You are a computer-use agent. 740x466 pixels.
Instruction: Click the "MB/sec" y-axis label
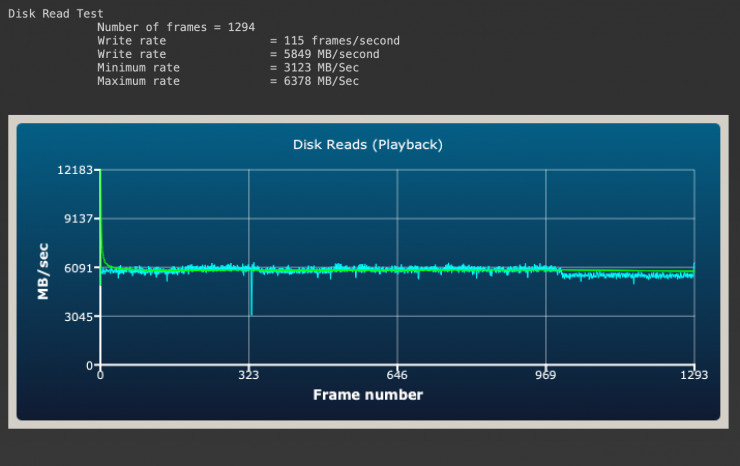(43, 268)
